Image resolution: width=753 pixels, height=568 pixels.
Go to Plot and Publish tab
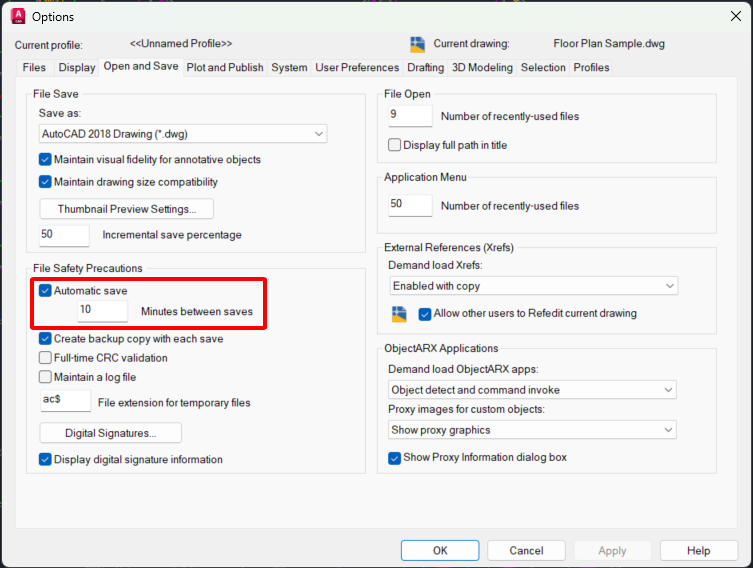tap(225, 68)
